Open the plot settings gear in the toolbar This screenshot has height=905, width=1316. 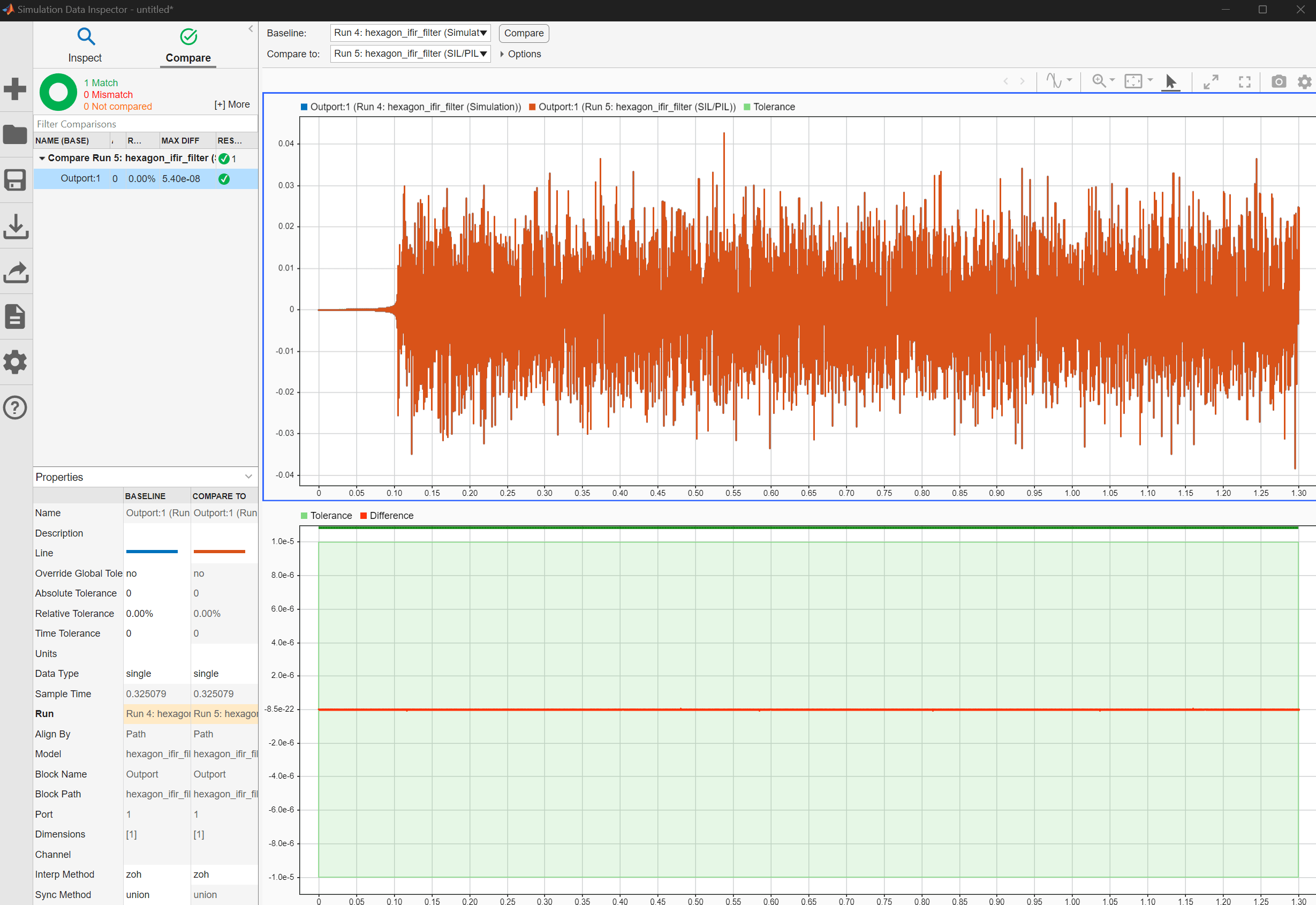(x=1304, y=81)
